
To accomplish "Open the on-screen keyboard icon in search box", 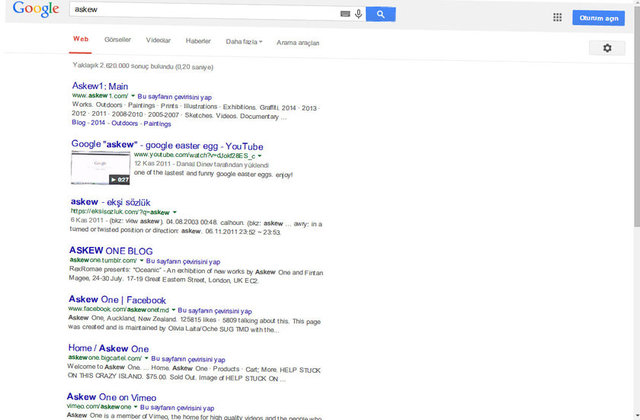I will pyautogui.click(x=345, y=14).
